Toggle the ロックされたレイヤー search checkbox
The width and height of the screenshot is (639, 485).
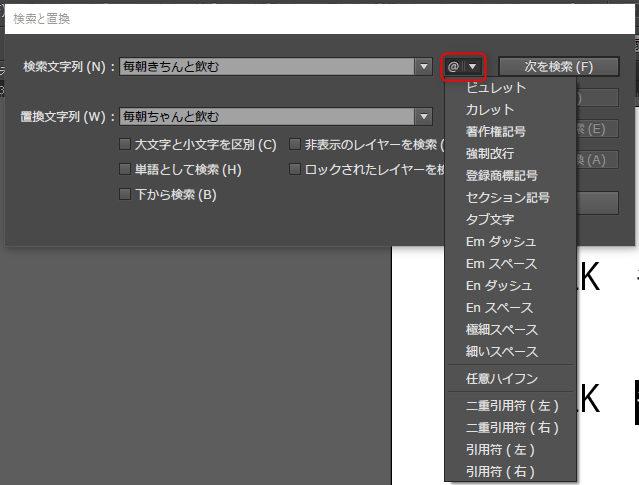[x=296, y=170]
